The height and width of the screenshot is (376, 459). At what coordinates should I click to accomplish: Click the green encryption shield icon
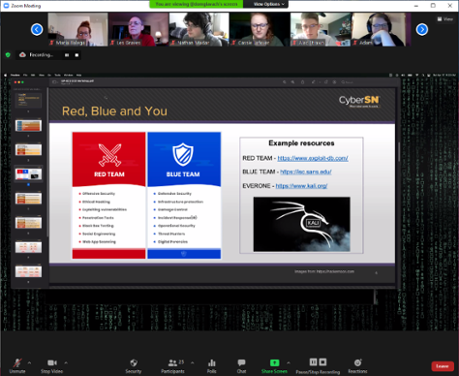[x=8, y=55]
